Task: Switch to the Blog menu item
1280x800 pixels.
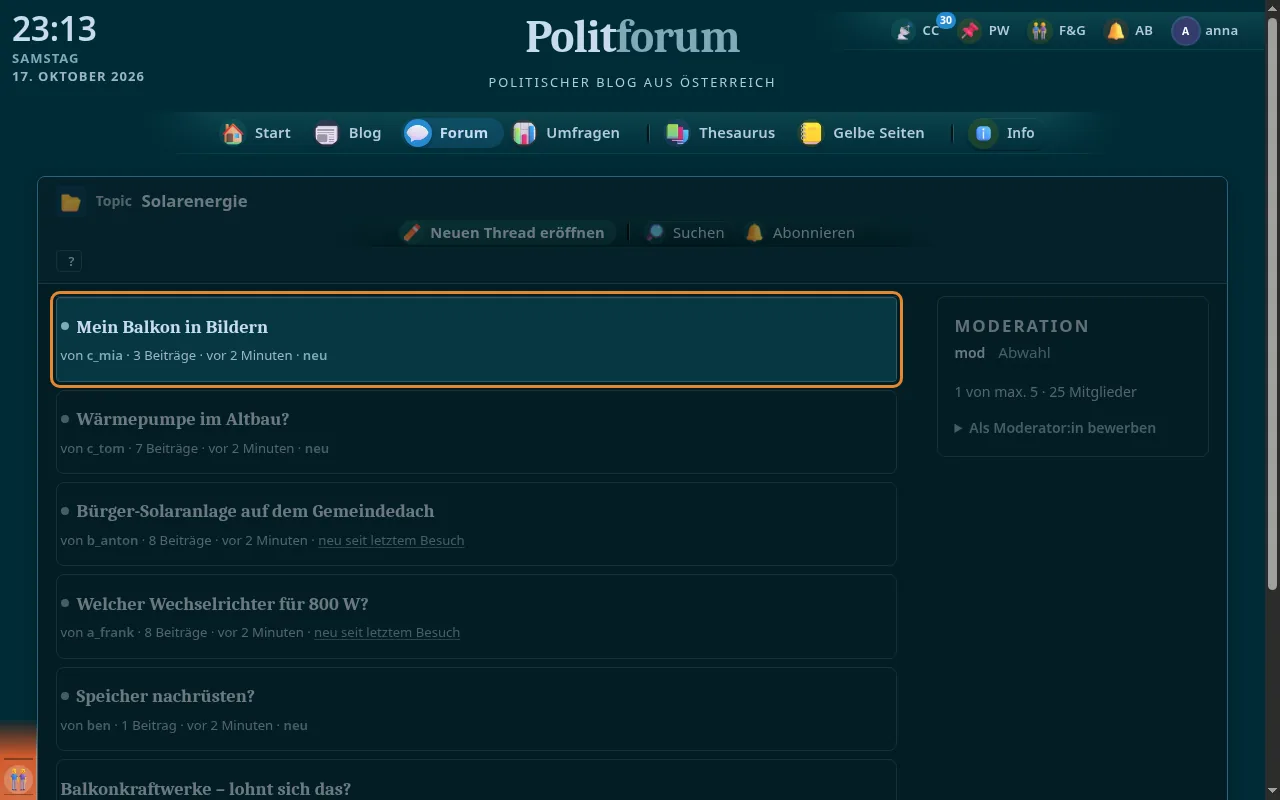Action: pyautogui.click(x=348, y=133)
